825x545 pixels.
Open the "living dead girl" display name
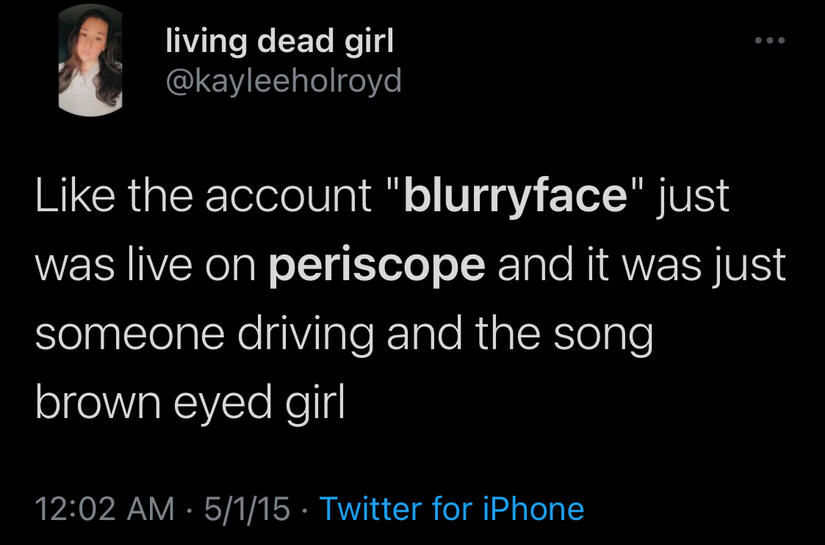tap(279, 42)
